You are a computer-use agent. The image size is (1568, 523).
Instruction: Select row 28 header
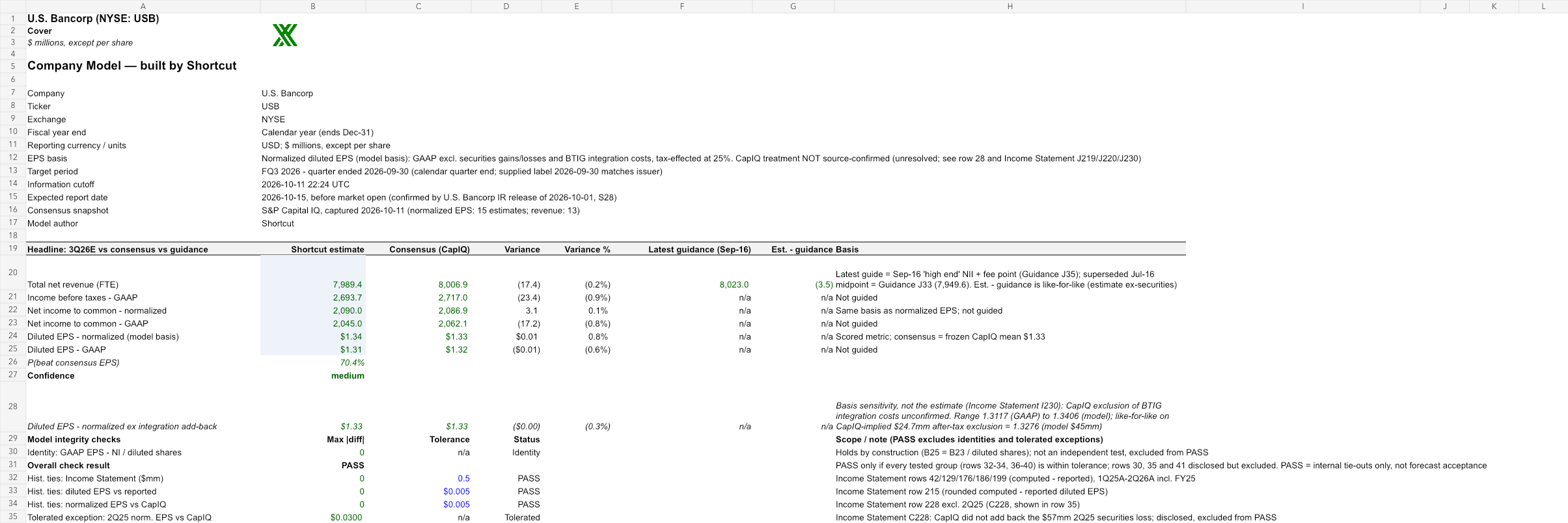pos(13,407)
